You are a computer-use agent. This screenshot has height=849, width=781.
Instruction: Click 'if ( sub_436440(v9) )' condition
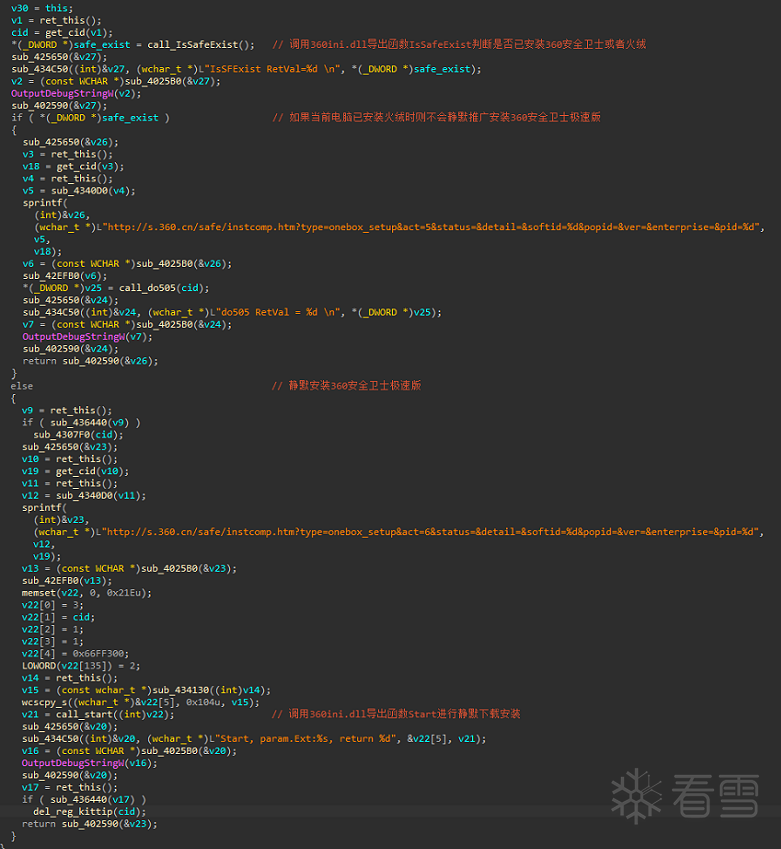pyautogui.click(x=81, y=422)
